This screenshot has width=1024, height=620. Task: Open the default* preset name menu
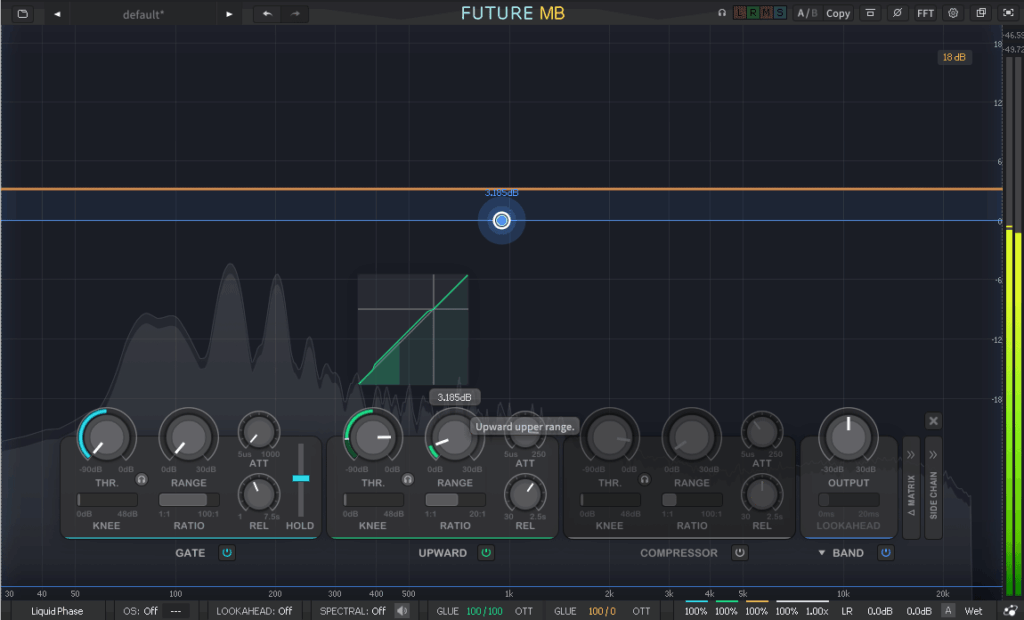click(143, 14)
